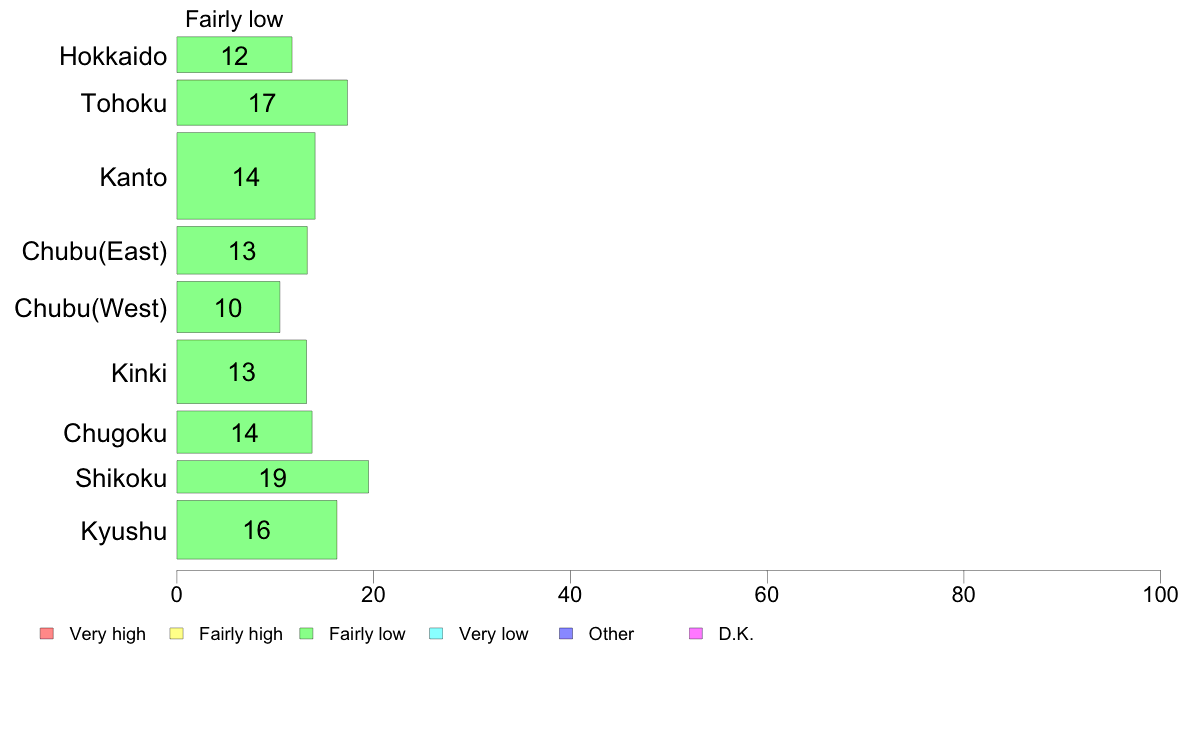Click the 40 tick label on x-axis
The height and width of the screenshot is (736, 1188).
570,595
